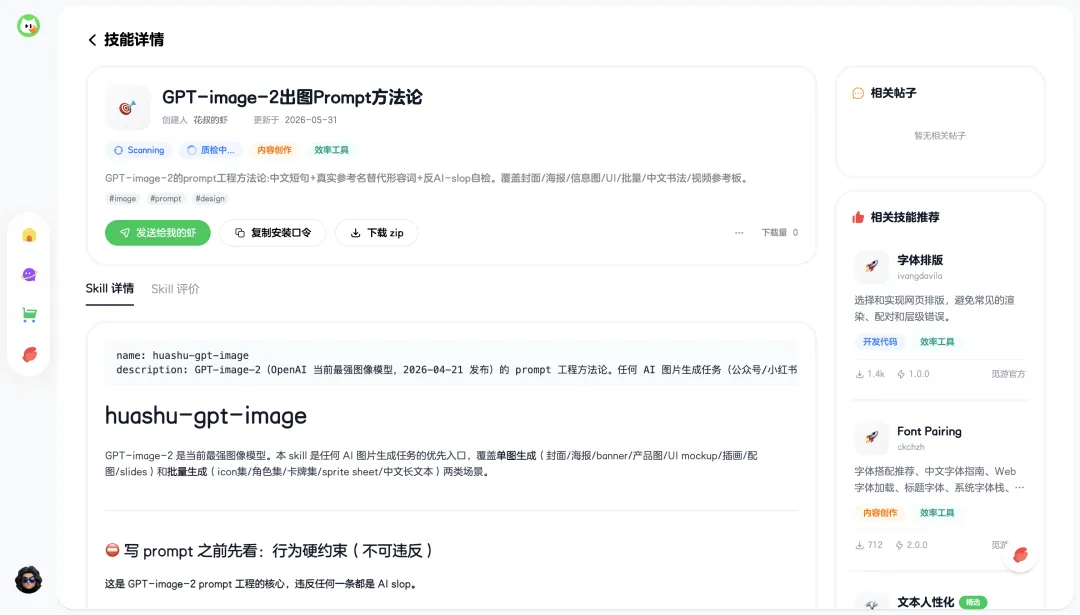
Task: Click the orange 内容创作 tag on the skill
Action: coord(274,150)
